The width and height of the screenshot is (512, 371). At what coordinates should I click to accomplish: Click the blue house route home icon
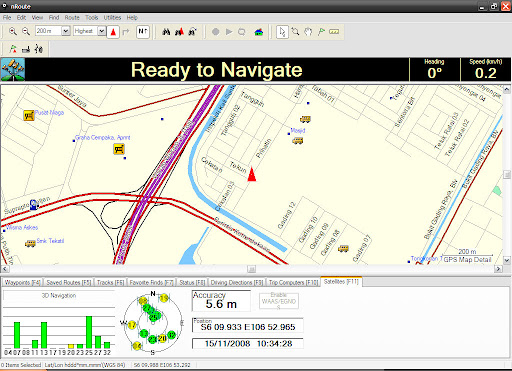point(258,32)
